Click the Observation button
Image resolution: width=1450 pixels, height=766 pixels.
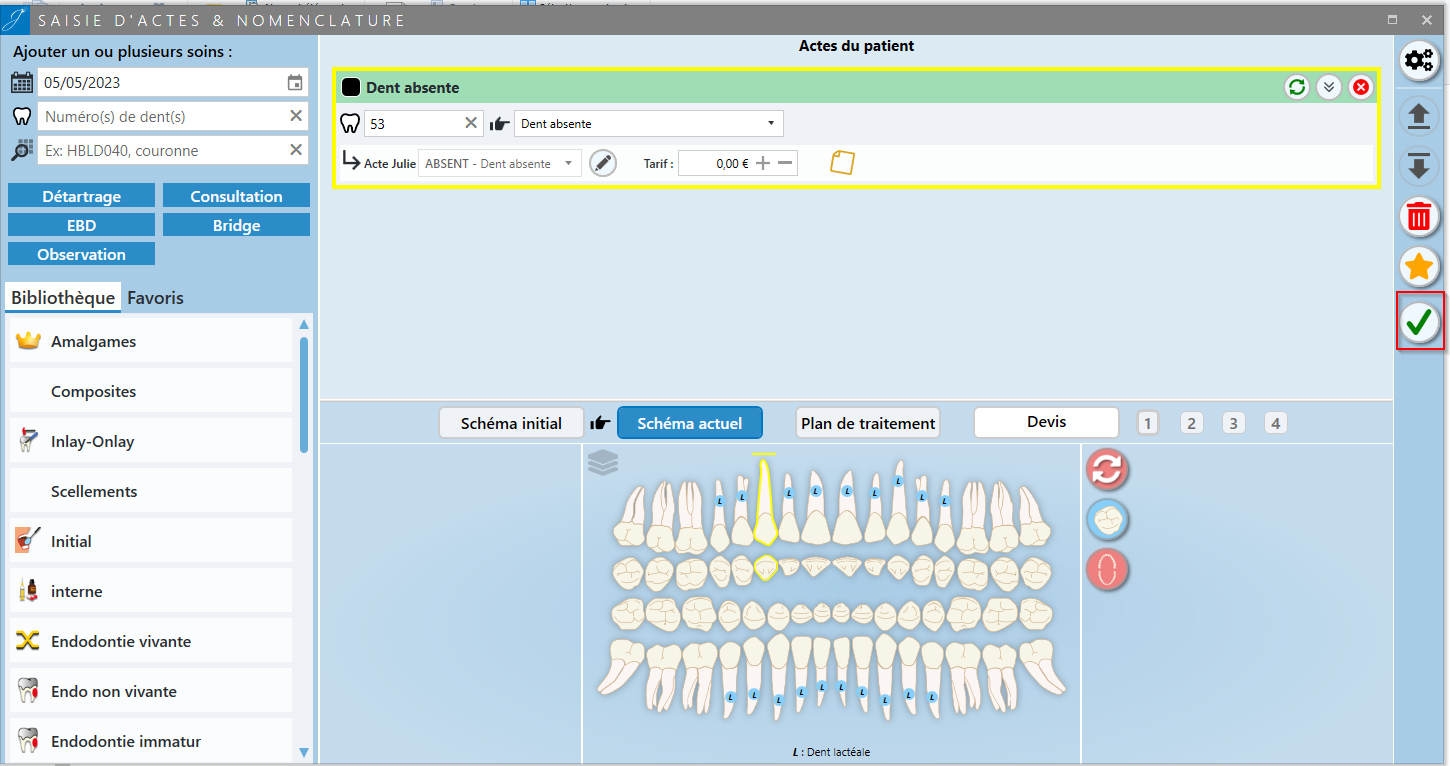81,254
